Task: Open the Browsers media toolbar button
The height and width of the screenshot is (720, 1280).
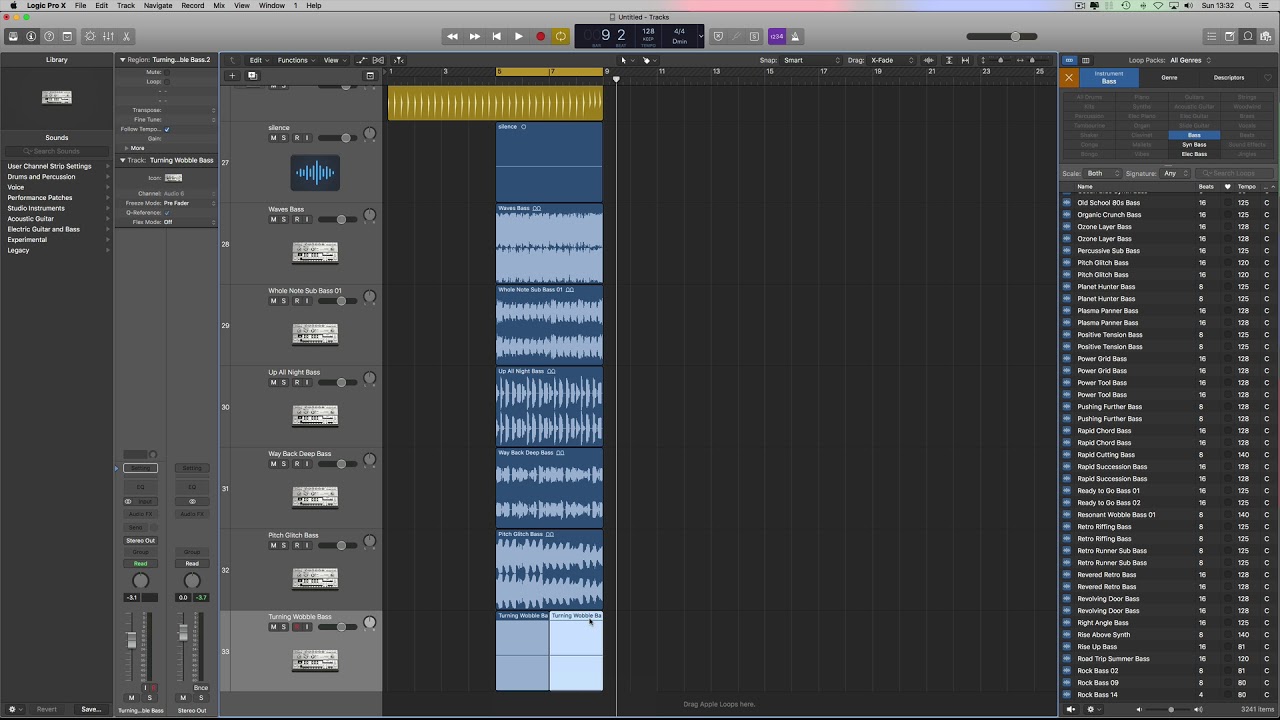Action: 1265,36
